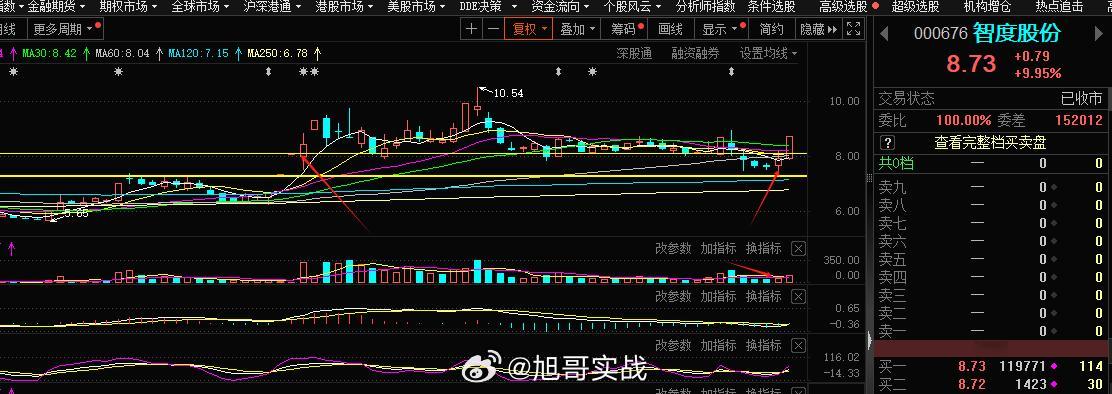
Task: Open the 超级选股 menu item
Action: pos(916,7)
